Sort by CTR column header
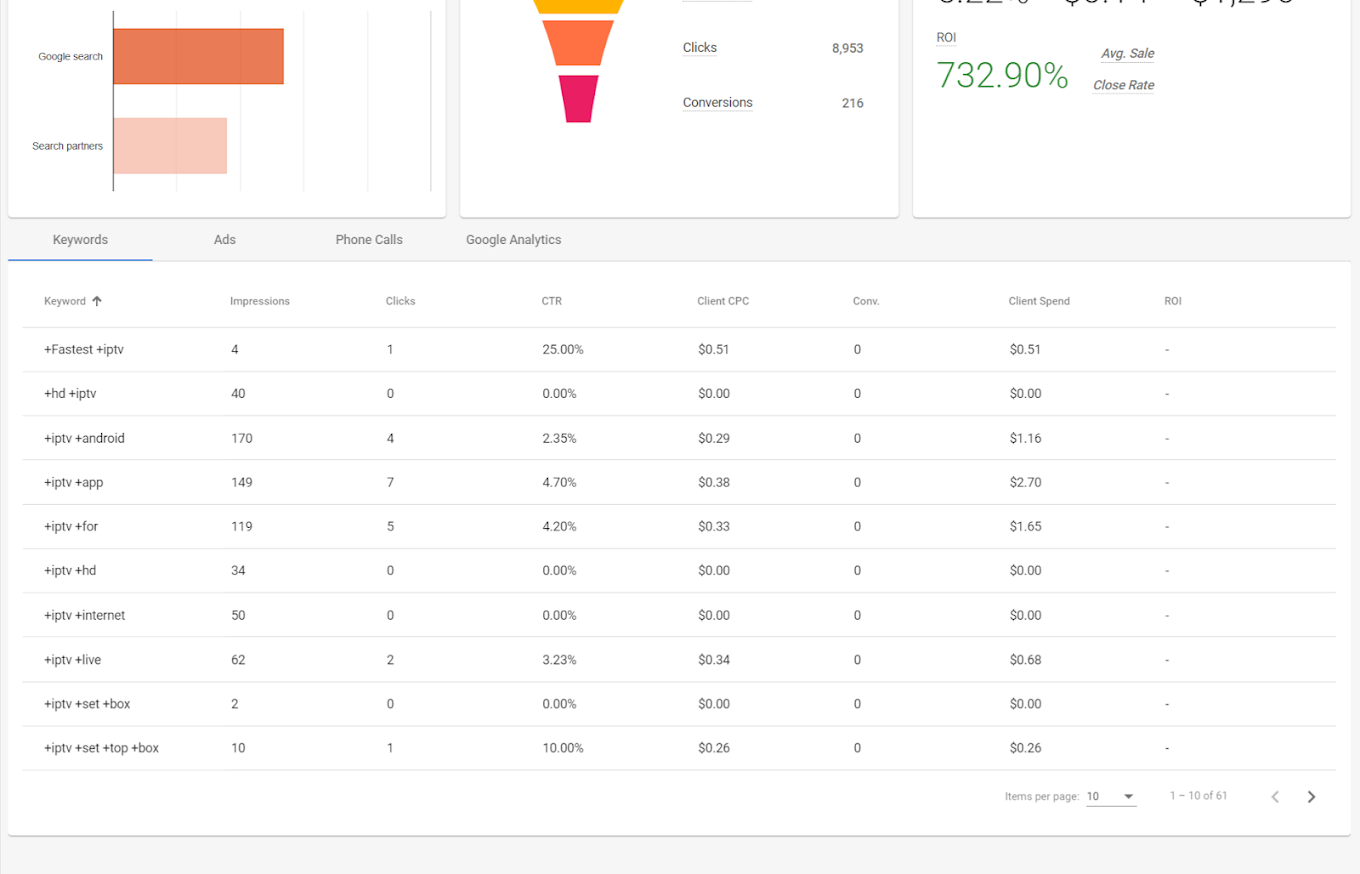Image resolution: width=1360 pixels, height=874 pixels. point(551,301)
